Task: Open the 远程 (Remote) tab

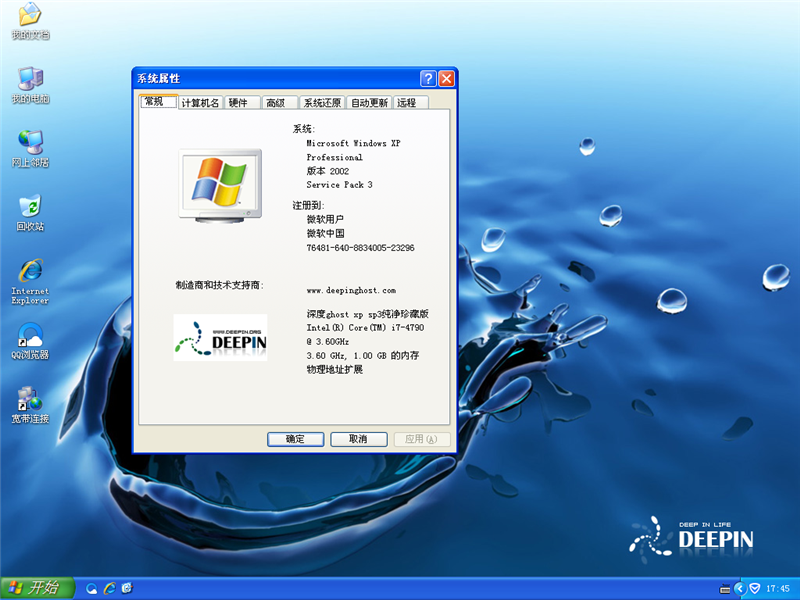Action: [x=407, y=103]
